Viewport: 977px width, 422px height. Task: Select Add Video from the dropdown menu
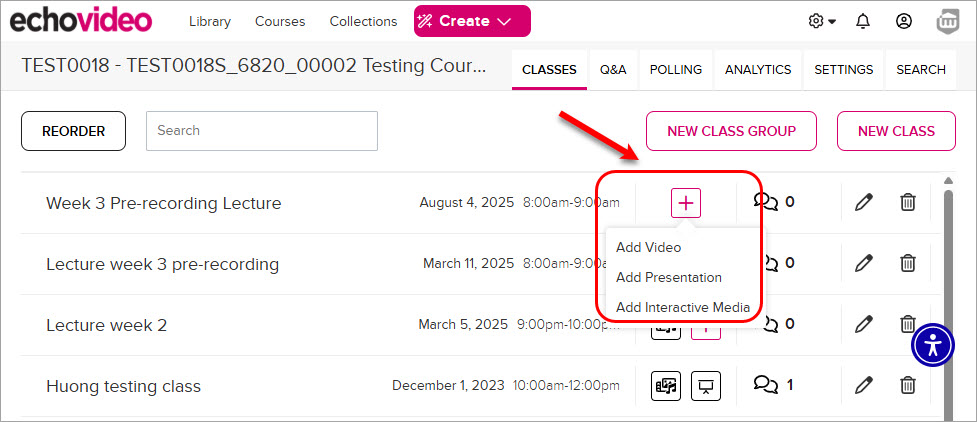click(649, 247)
